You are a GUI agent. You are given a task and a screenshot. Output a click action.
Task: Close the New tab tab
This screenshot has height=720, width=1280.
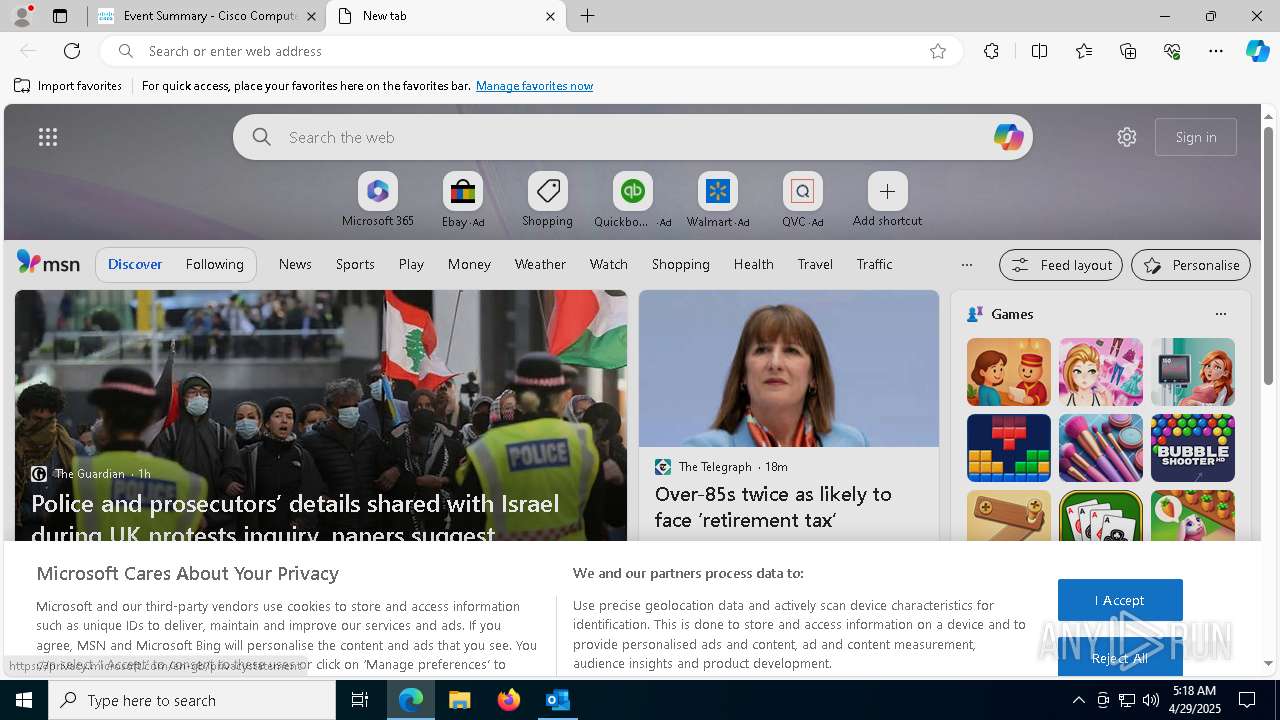click(x=550, y=16)
